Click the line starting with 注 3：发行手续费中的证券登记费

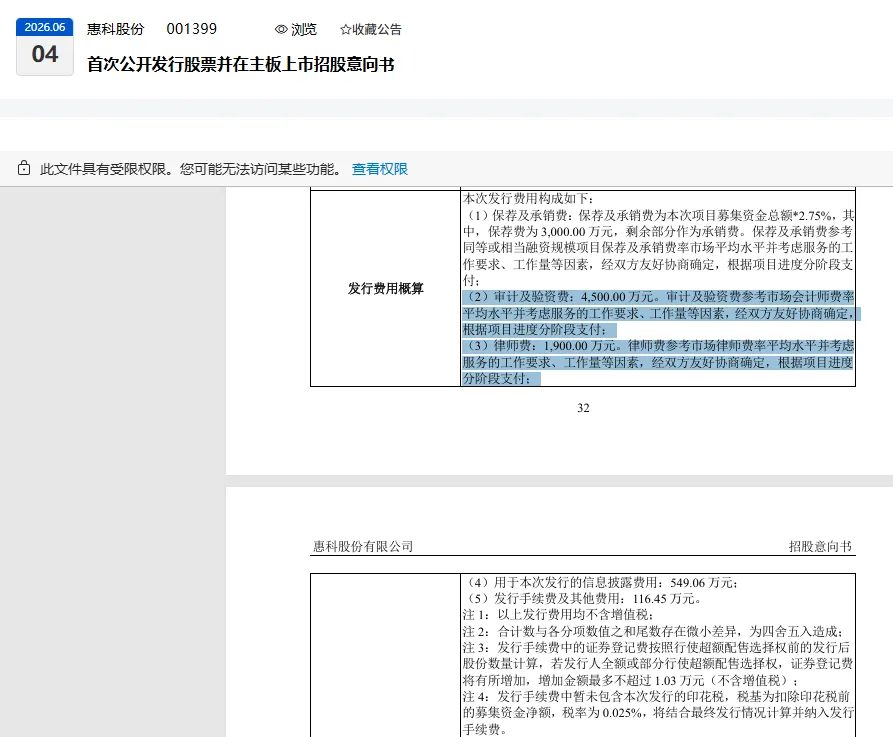click(657, 648)
